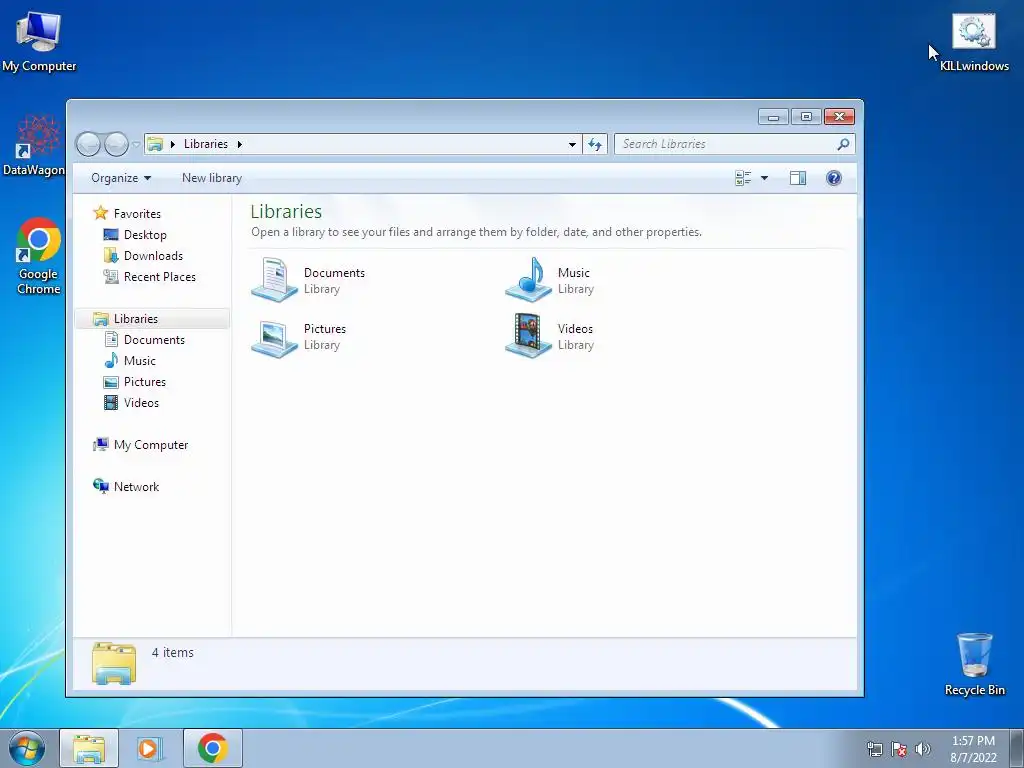Select Recycle Bin desktop icon
Viewport: 1024px width, 768px height.
click(x=974, y=664)
